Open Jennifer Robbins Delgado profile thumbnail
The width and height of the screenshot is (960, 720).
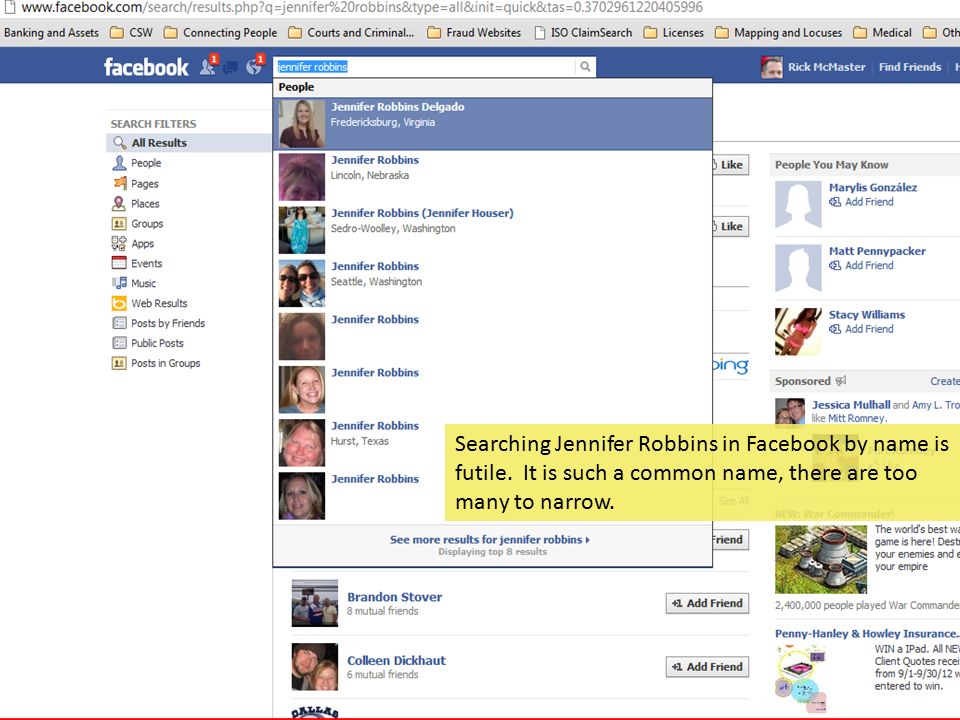[x=302, y=124]
